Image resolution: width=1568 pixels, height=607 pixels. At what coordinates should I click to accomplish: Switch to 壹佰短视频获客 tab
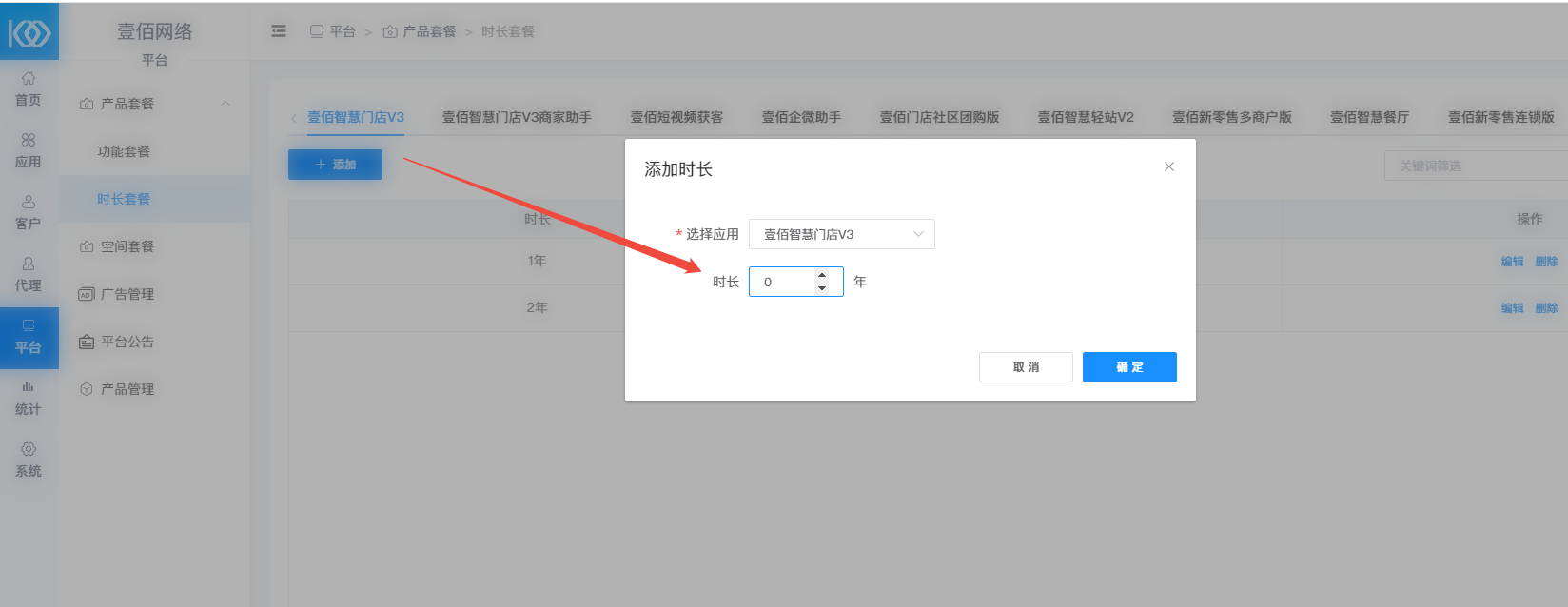(x=676, y=117)
